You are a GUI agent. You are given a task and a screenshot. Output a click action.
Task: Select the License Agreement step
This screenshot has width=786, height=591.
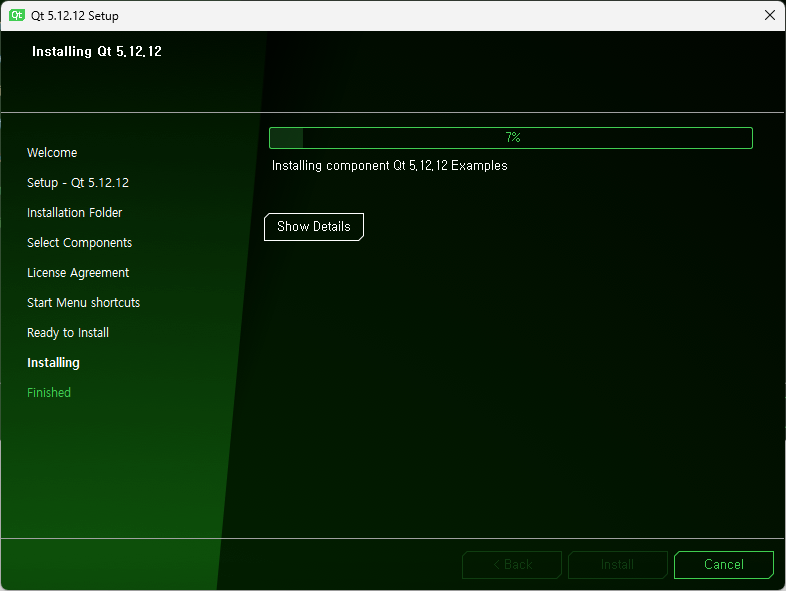click(x=78, y=273)
